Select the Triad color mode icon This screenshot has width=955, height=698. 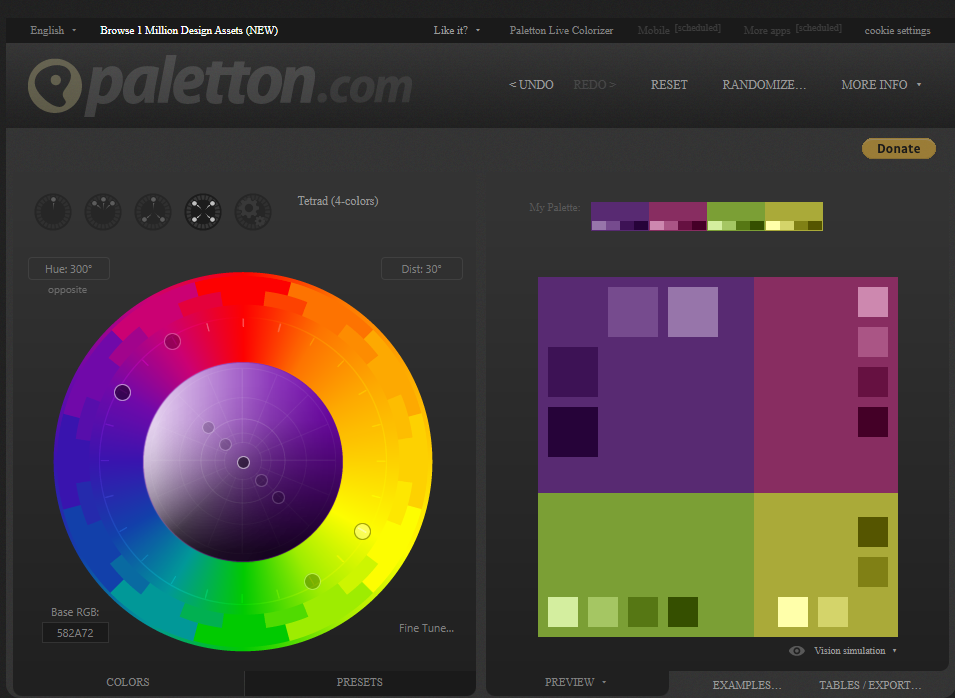153,212
